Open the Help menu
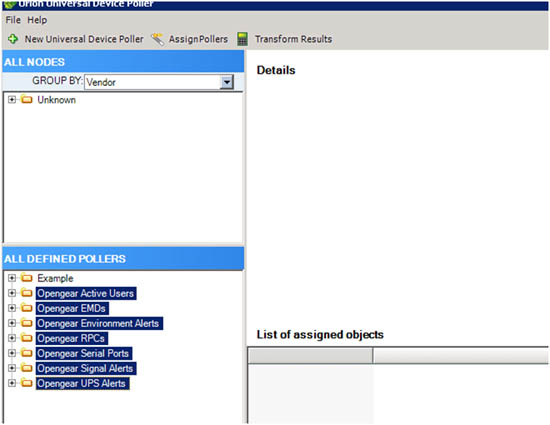The width and height of the screenshot is (550, 425). coord(37,20)
